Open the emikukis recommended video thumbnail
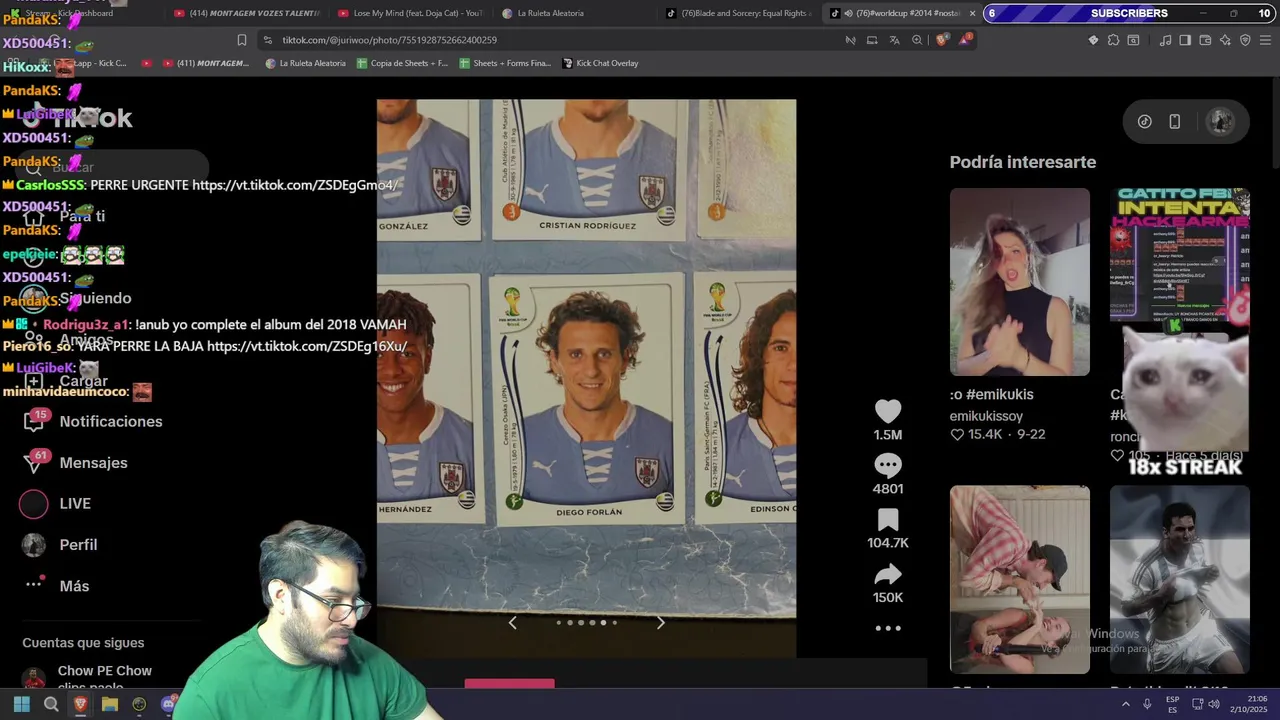This screenshot has width=1280, height=720. 1019,282
